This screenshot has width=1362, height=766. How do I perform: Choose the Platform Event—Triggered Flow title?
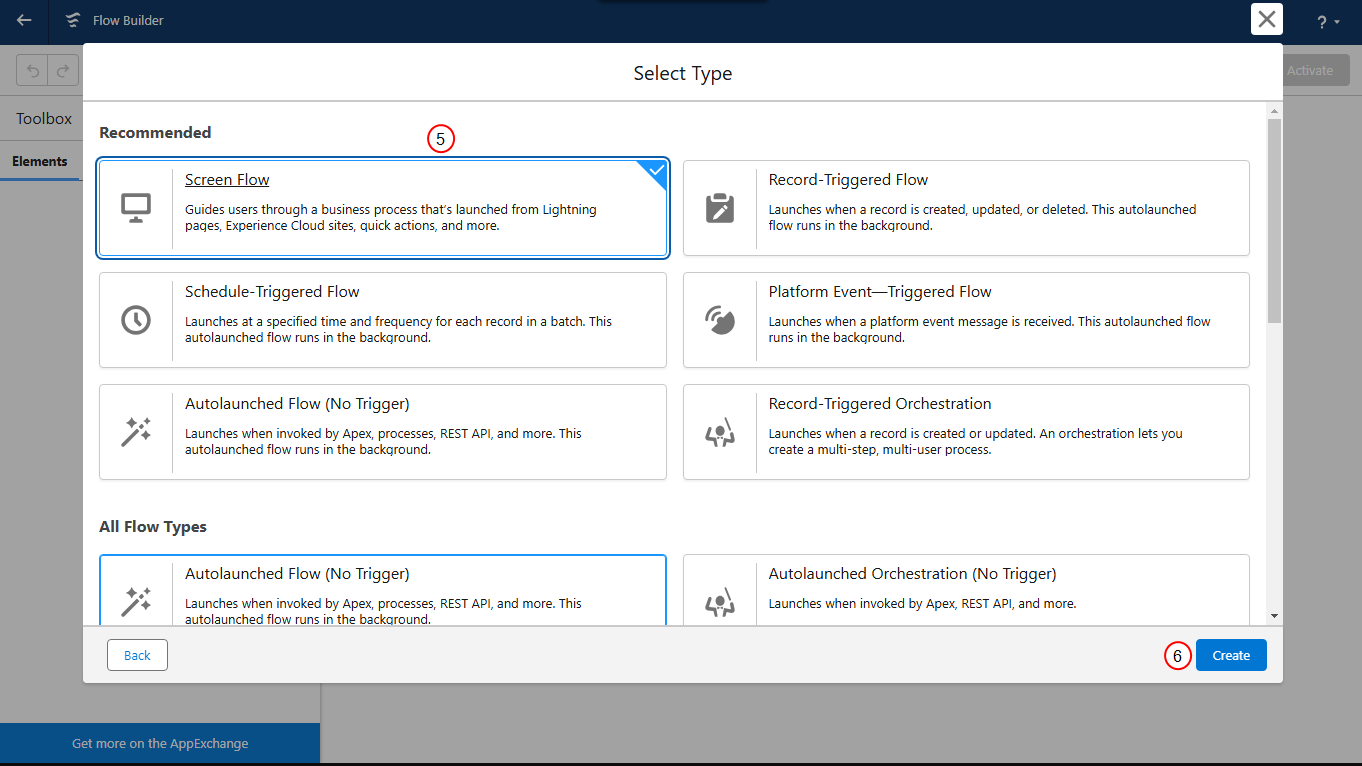coord(880,292)
